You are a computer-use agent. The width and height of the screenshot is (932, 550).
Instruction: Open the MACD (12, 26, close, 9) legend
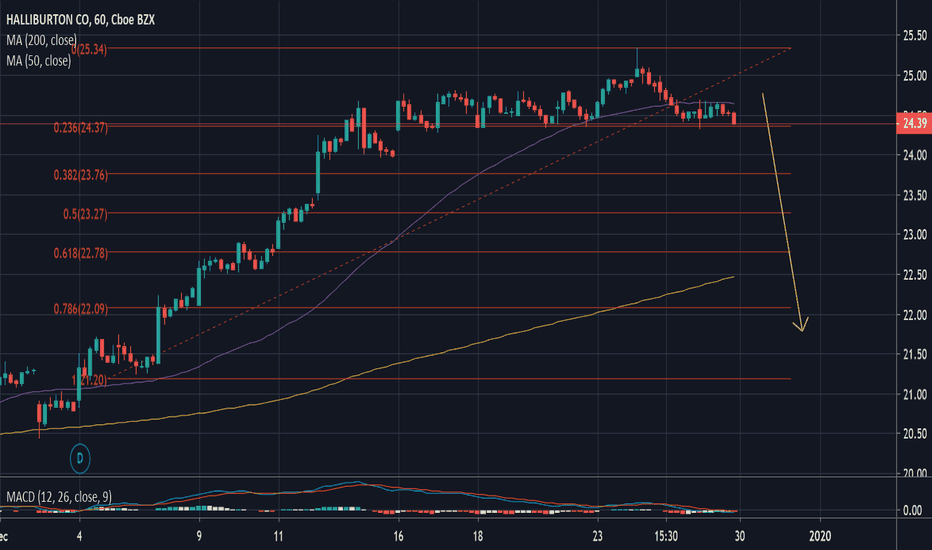[x=58, y=496]
